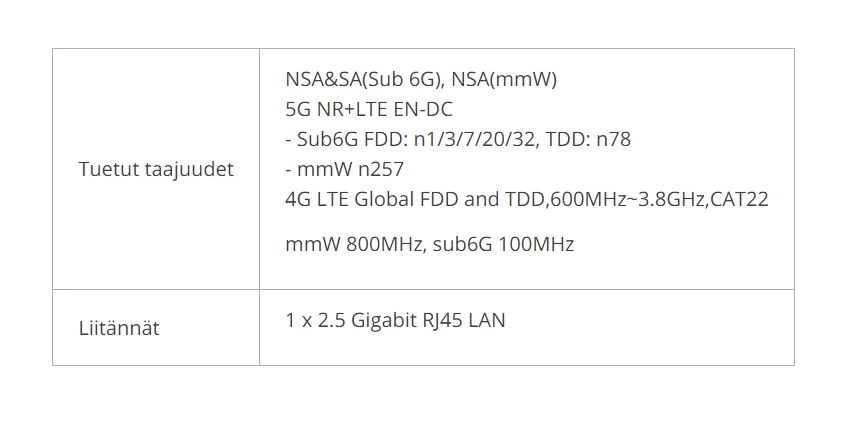Image resolution: width=849 pixels, height=425 pixels.
Task: Click the '- mmW n257' line
Action: click(x=344, y=169)
